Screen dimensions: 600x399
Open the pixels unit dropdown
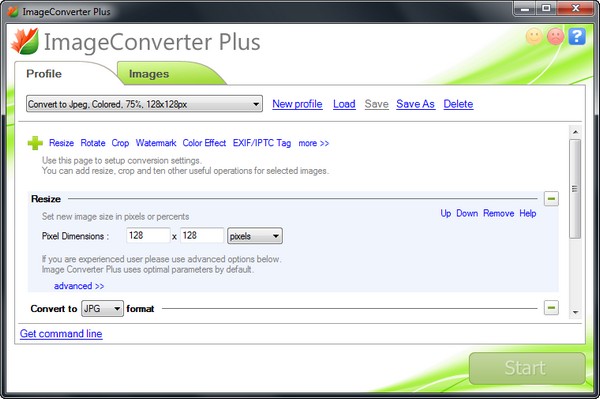tap(255, 236)
